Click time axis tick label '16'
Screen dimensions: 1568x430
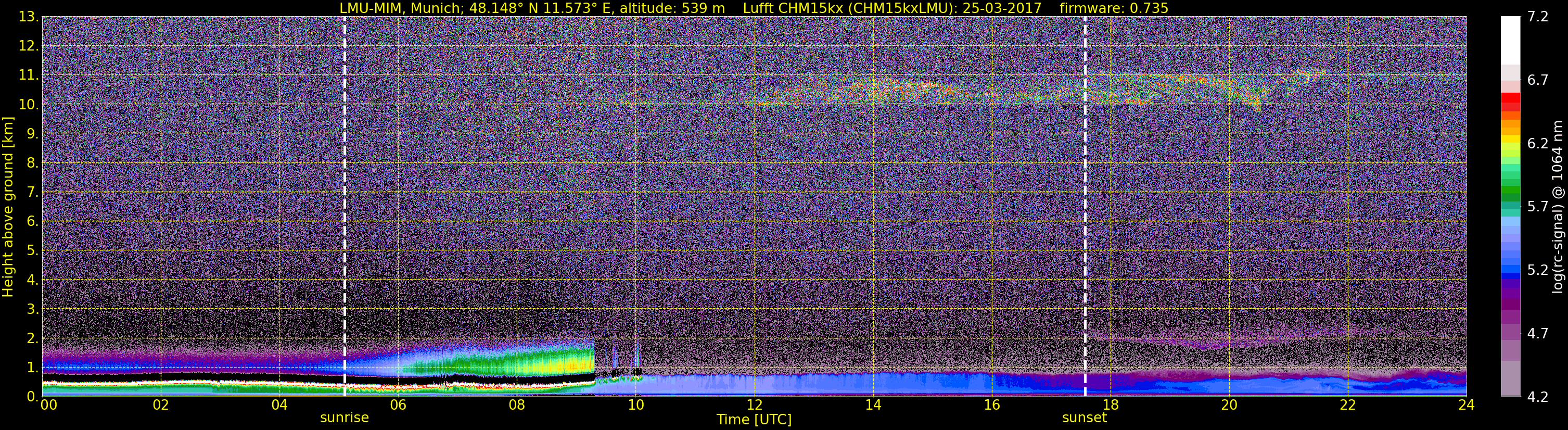coord(991,405)
